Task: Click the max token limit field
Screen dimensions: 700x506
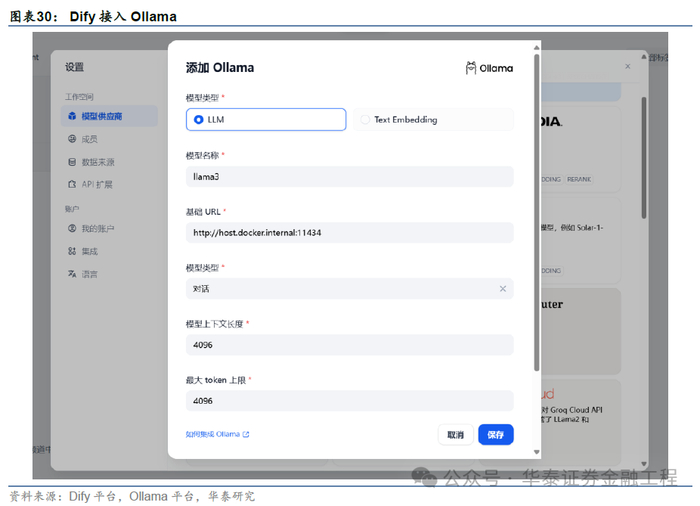Action: click(x=350, y=401)
